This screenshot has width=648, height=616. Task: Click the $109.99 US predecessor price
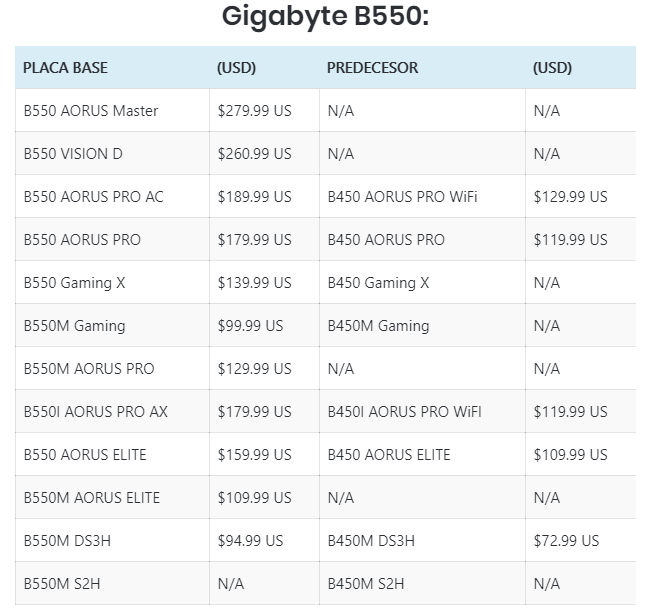tap(570, 455)
